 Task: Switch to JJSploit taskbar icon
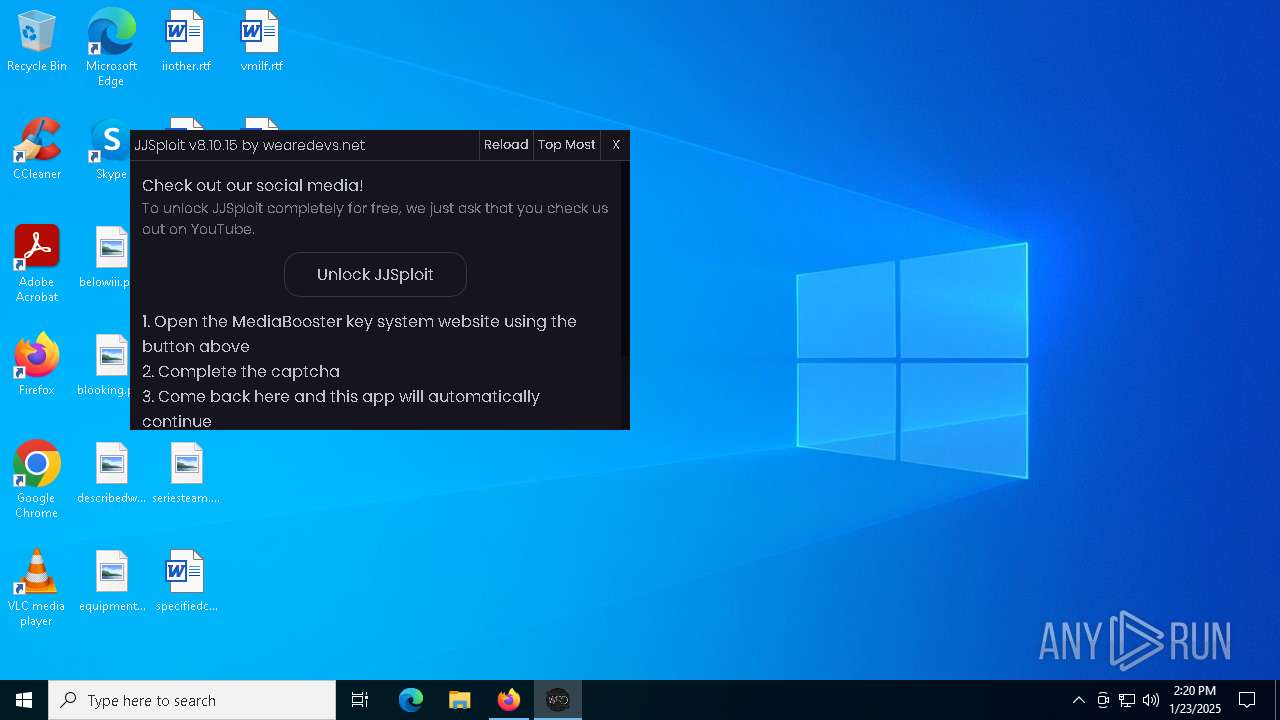tap(558, 700)
